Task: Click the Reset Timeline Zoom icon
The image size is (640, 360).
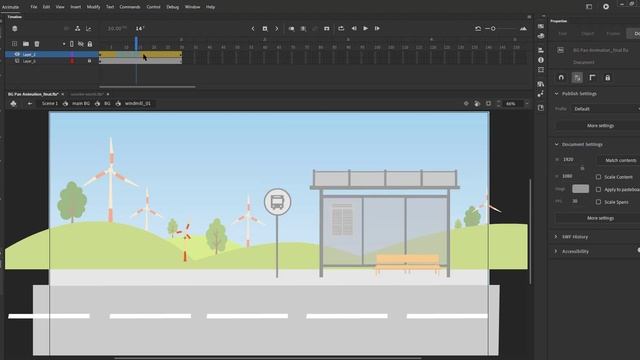Action: (478, 29)
